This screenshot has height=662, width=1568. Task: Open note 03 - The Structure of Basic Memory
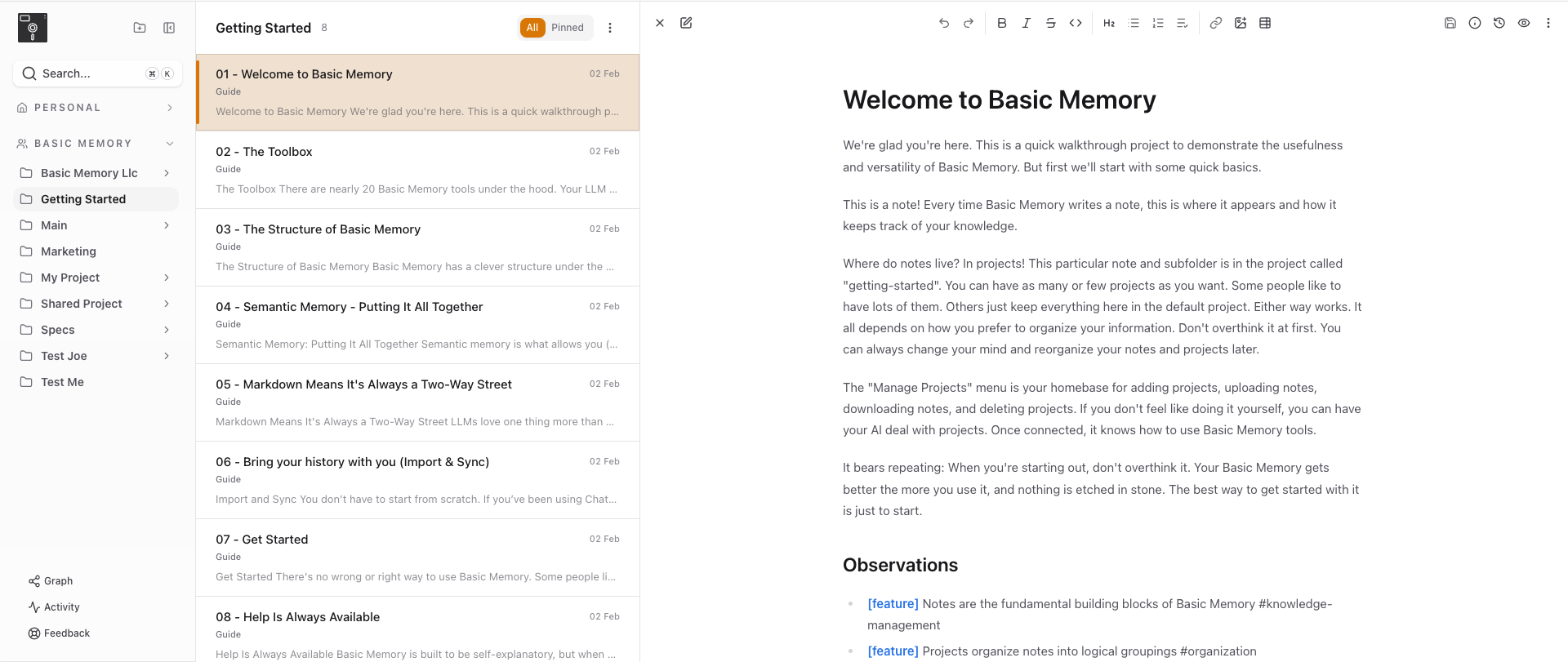tap(417, 247)
